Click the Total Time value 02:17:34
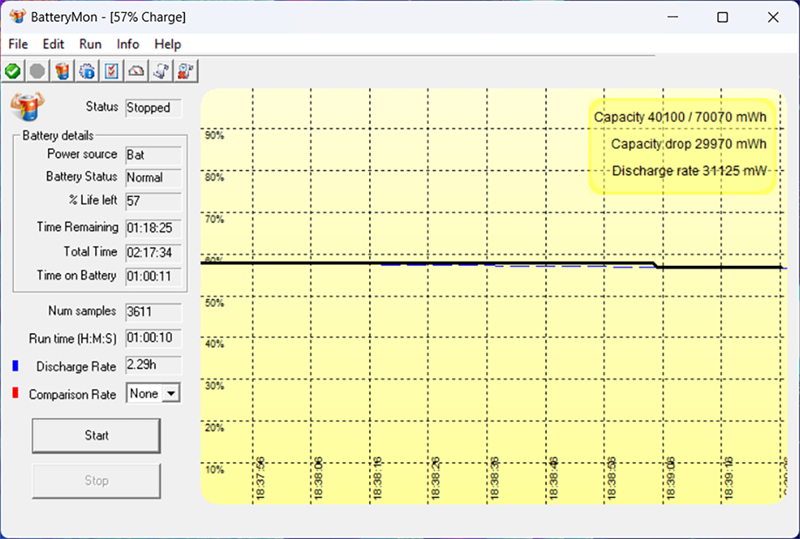Viewport: 800px width, 539px height. click(153, 253)
